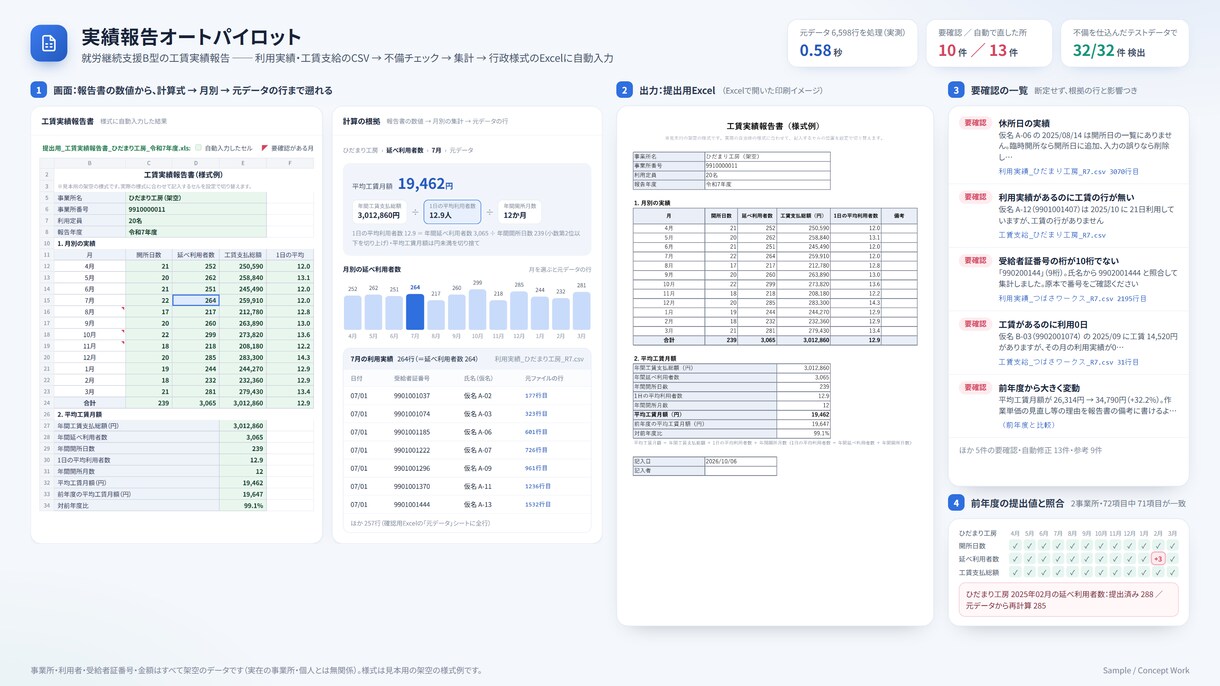Open source row link 726行目

point(536,450)
